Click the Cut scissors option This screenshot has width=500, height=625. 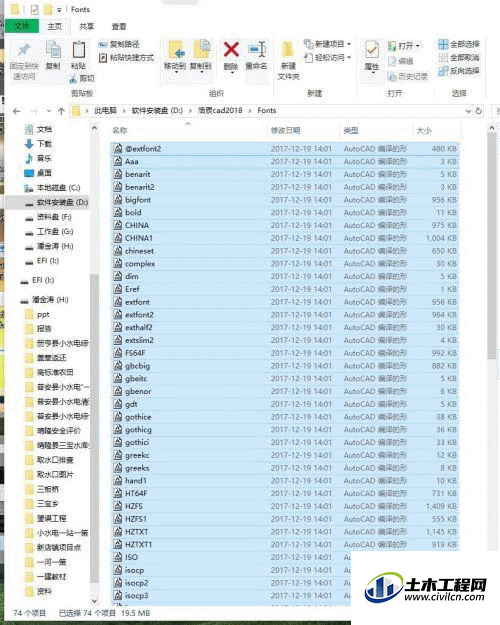82,79
